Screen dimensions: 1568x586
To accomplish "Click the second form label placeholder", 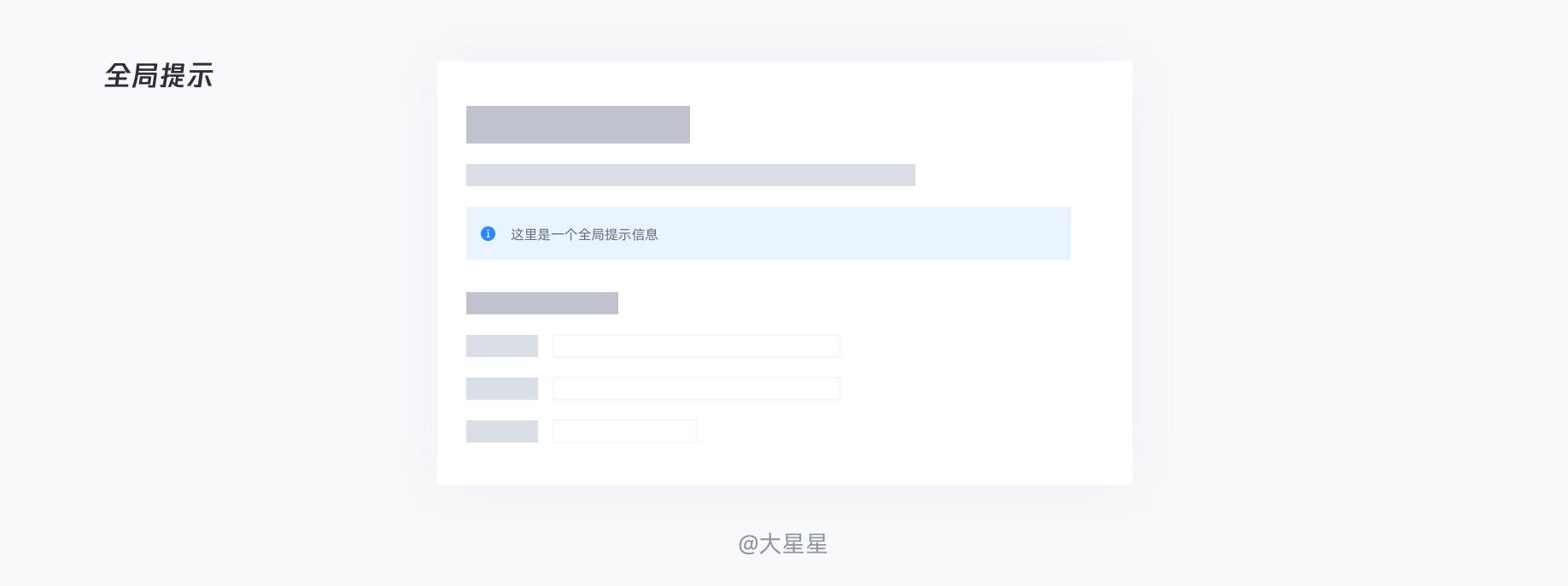I will pos(502,389).
